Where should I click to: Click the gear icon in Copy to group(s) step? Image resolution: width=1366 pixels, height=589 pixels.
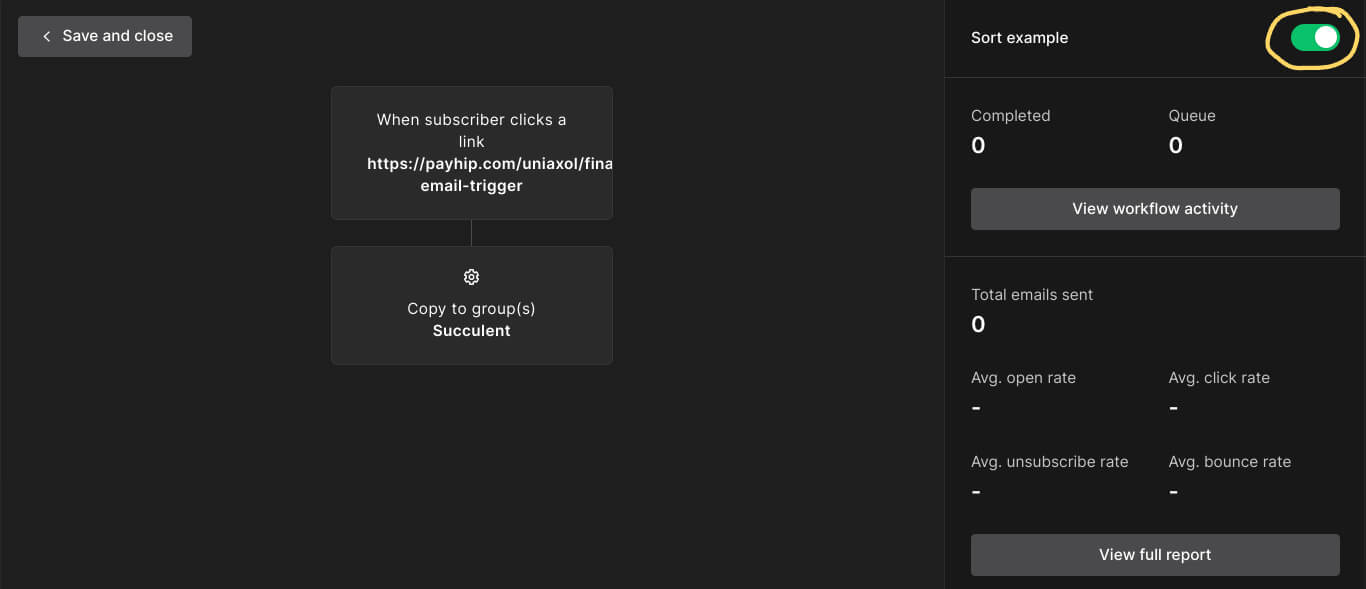(x=472, y=277)
